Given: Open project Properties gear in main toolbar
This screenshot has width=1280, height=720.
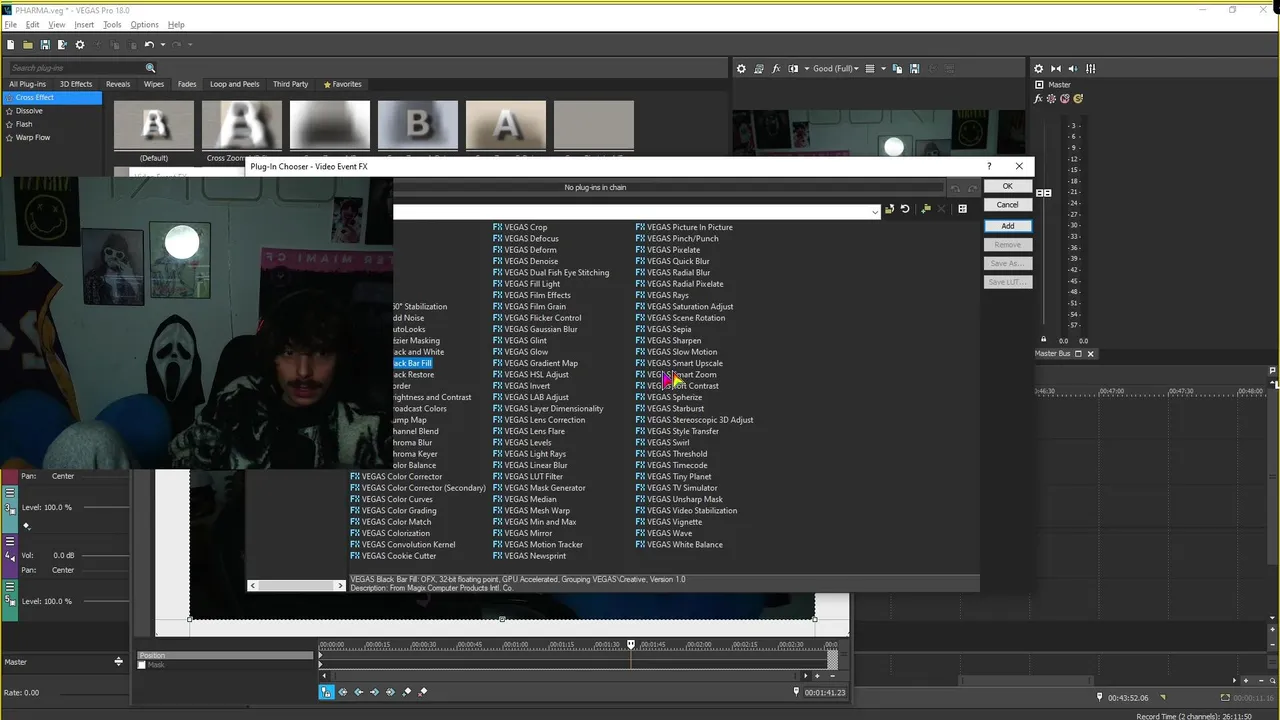Looking at the screenshot, I should [80, 45].
